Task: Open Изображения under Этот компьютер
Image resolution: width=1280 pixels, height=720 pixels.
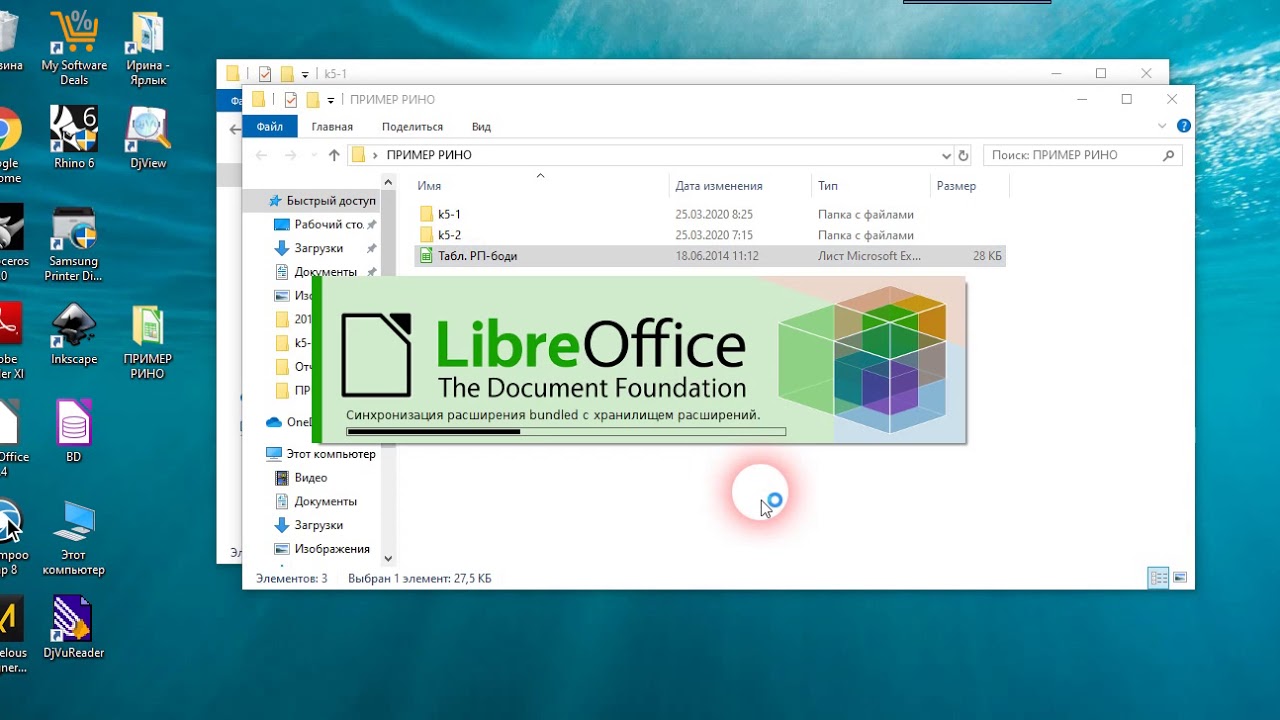Action: pyautogui.click(x=322, y=549)
